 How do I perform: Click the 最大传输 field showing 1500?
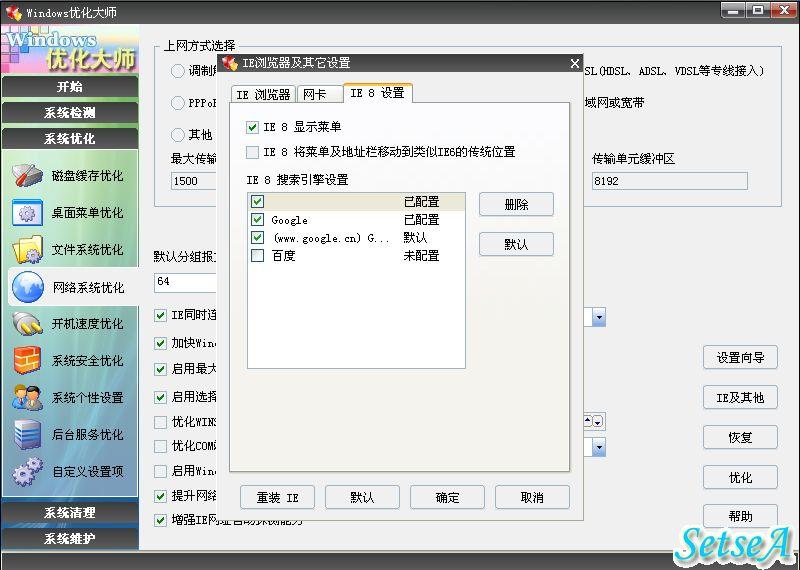[x=194, y=181]
